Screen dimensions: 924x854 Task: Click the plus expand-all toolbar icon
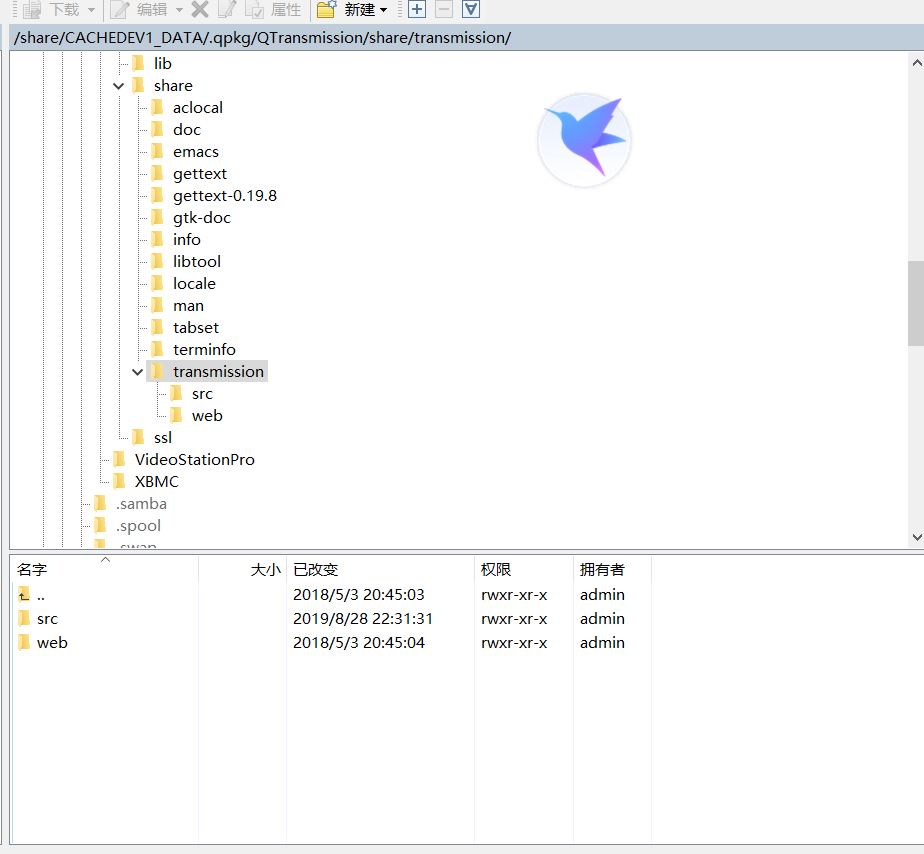(x=417, y=10)
